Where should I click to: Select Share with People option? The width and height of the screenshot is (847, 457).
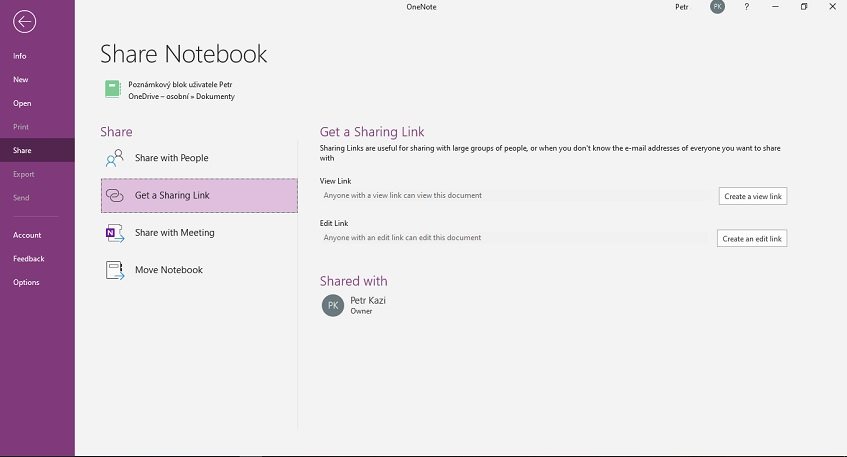point(199,158)
